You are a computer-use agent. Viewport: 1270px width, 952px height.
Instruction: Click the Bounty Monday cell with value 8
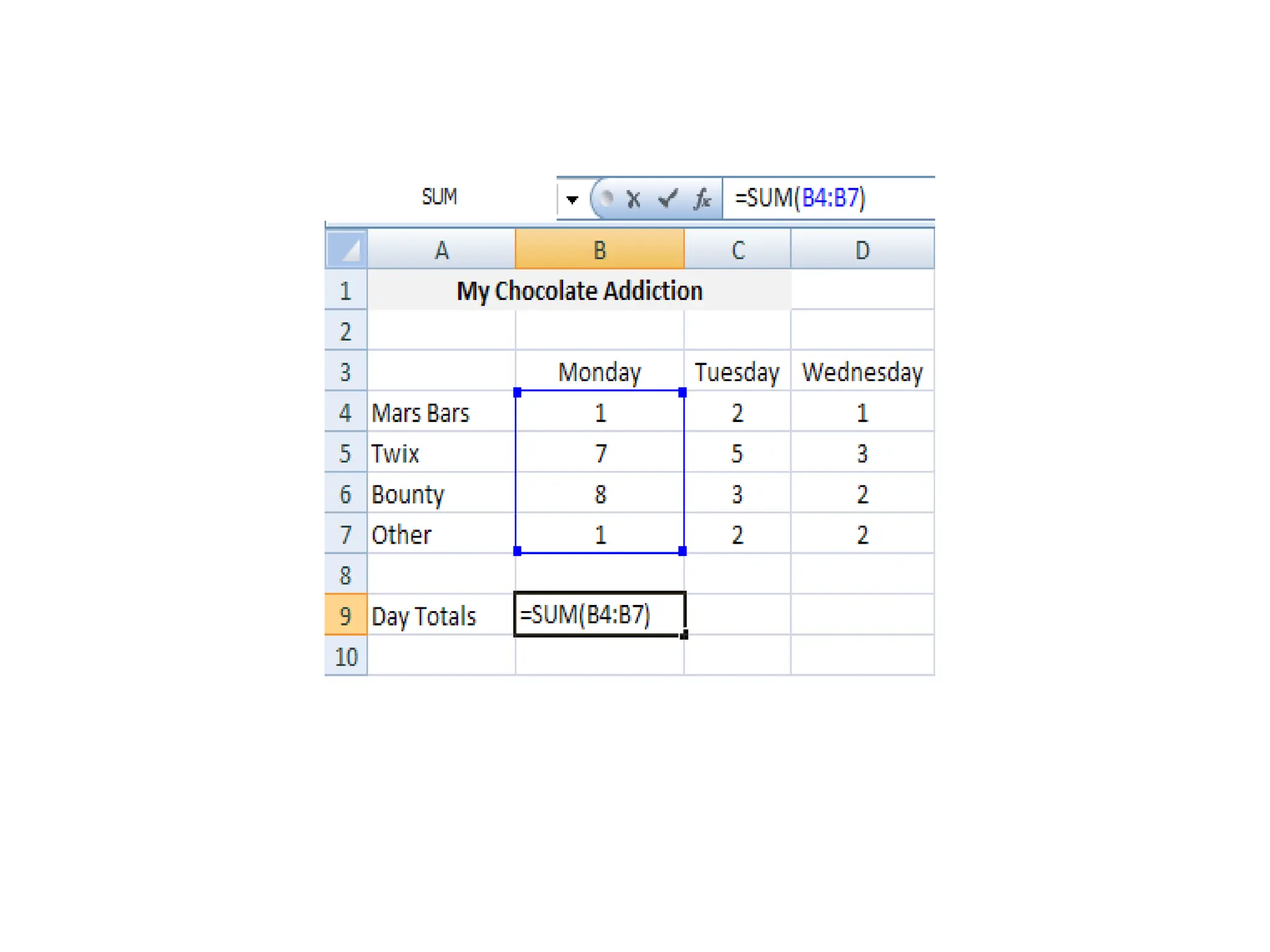pos(599,494)
